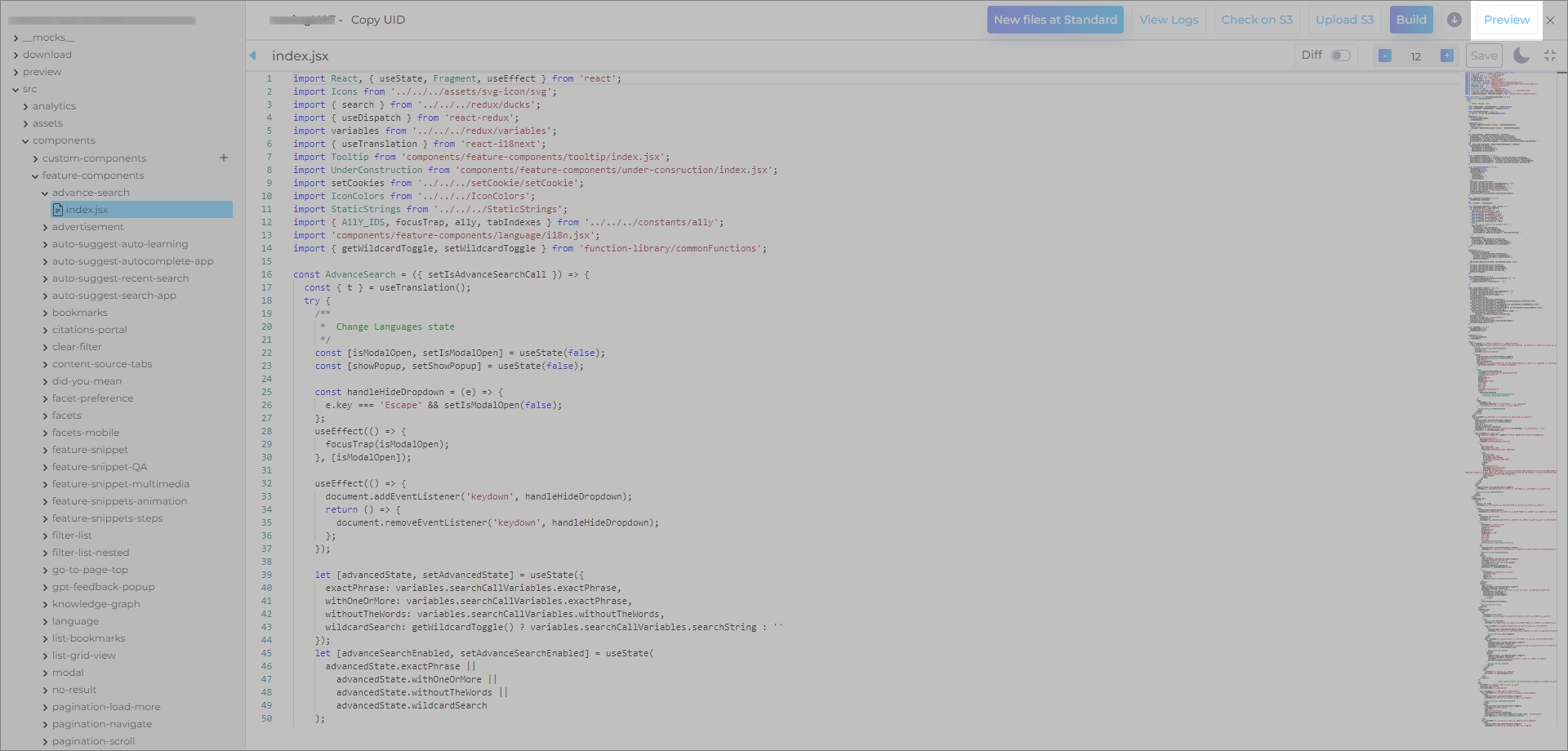Toggle the Diff switch on
Viewport: 1568px width, 751px height.
click(1340, 56)
